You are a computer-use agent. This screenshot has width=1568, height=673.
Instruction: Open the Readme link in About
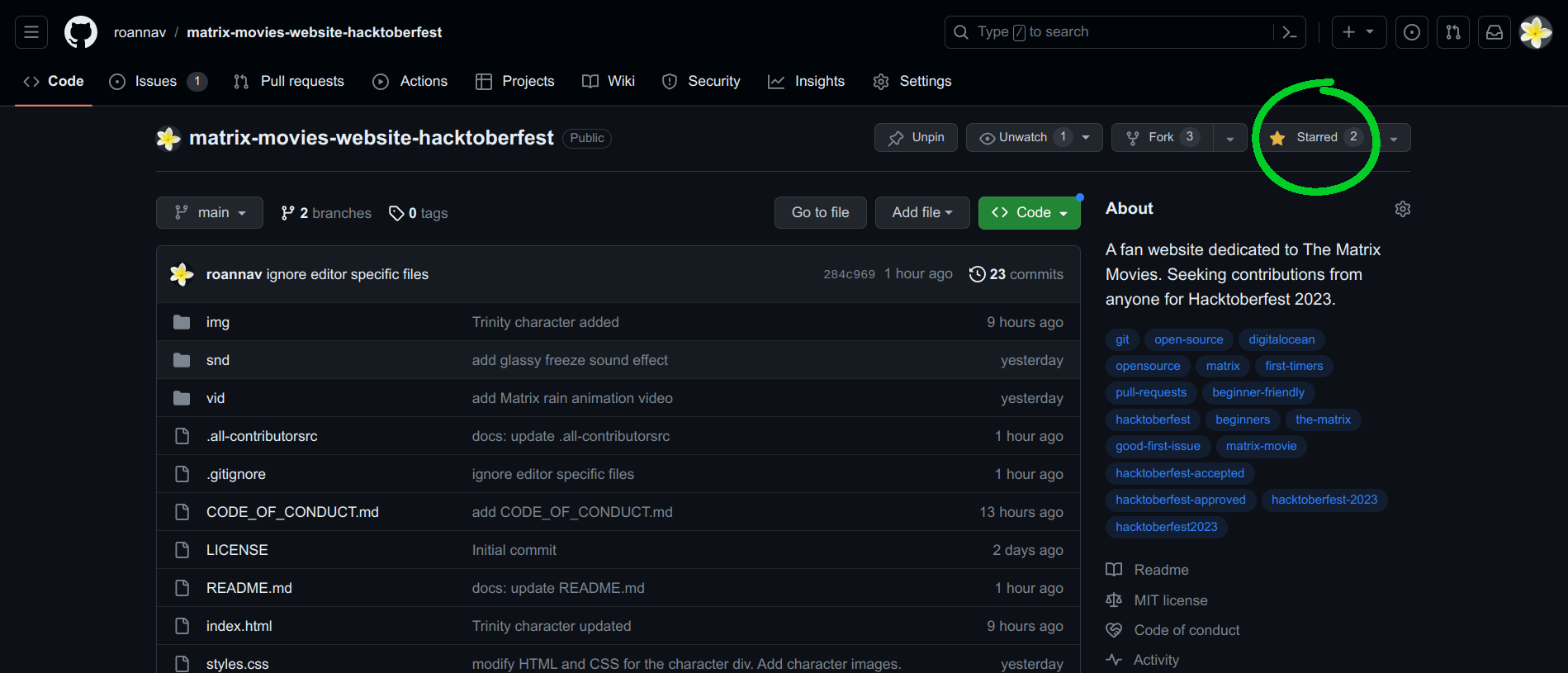click(1148, 570)
